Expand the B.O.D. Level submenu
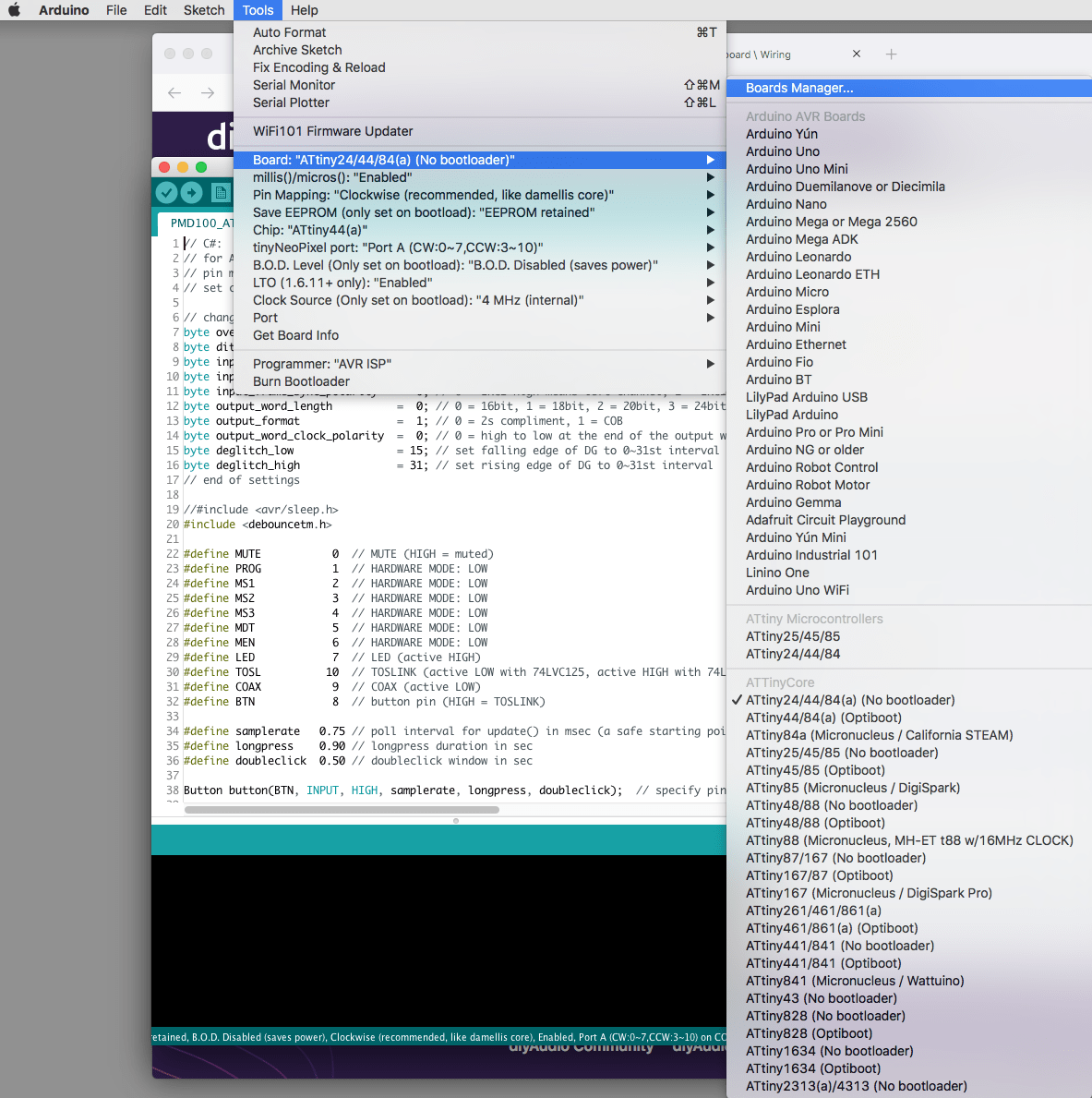This screenshot has height=1098, width=1092. 479,265
